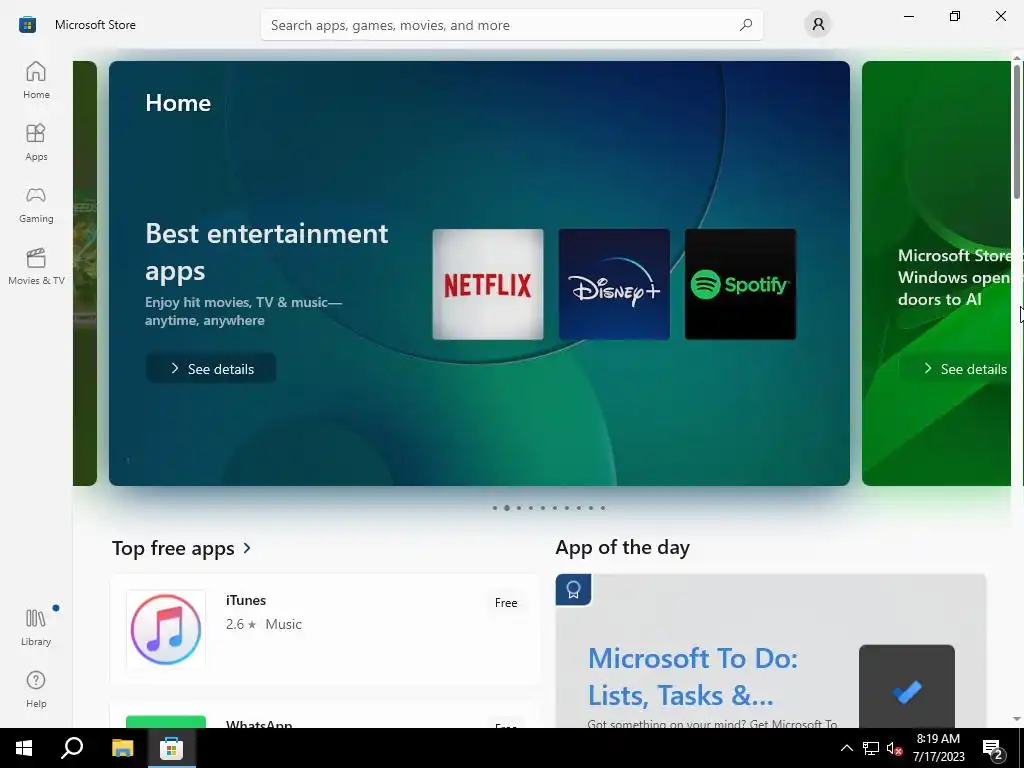The image size is (1024, 768).
Task: Click the Best entertainment apps headline
Action: coord(266,251)
